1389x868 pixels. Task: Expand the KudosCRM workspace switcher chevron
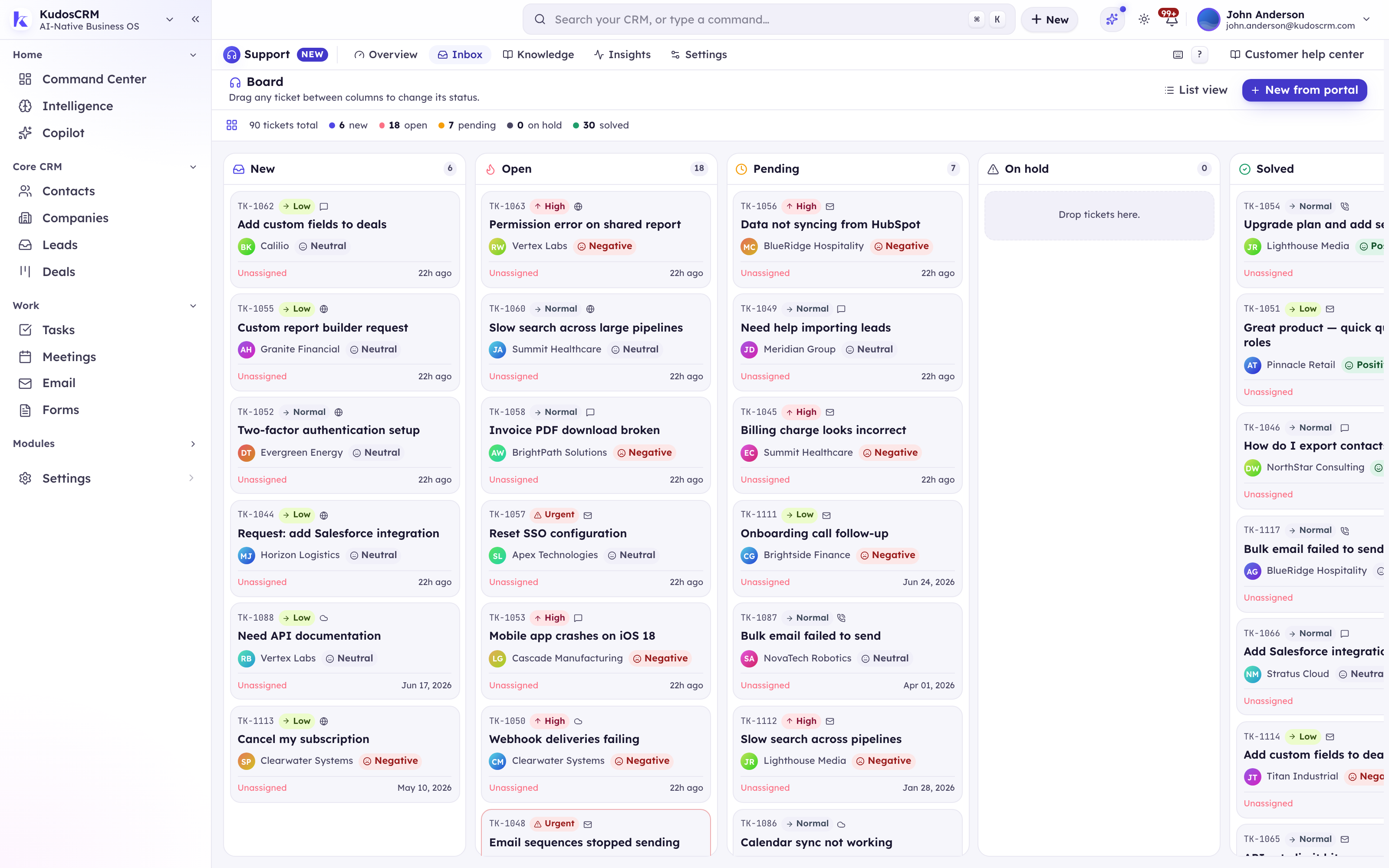[x=169, y=20]
